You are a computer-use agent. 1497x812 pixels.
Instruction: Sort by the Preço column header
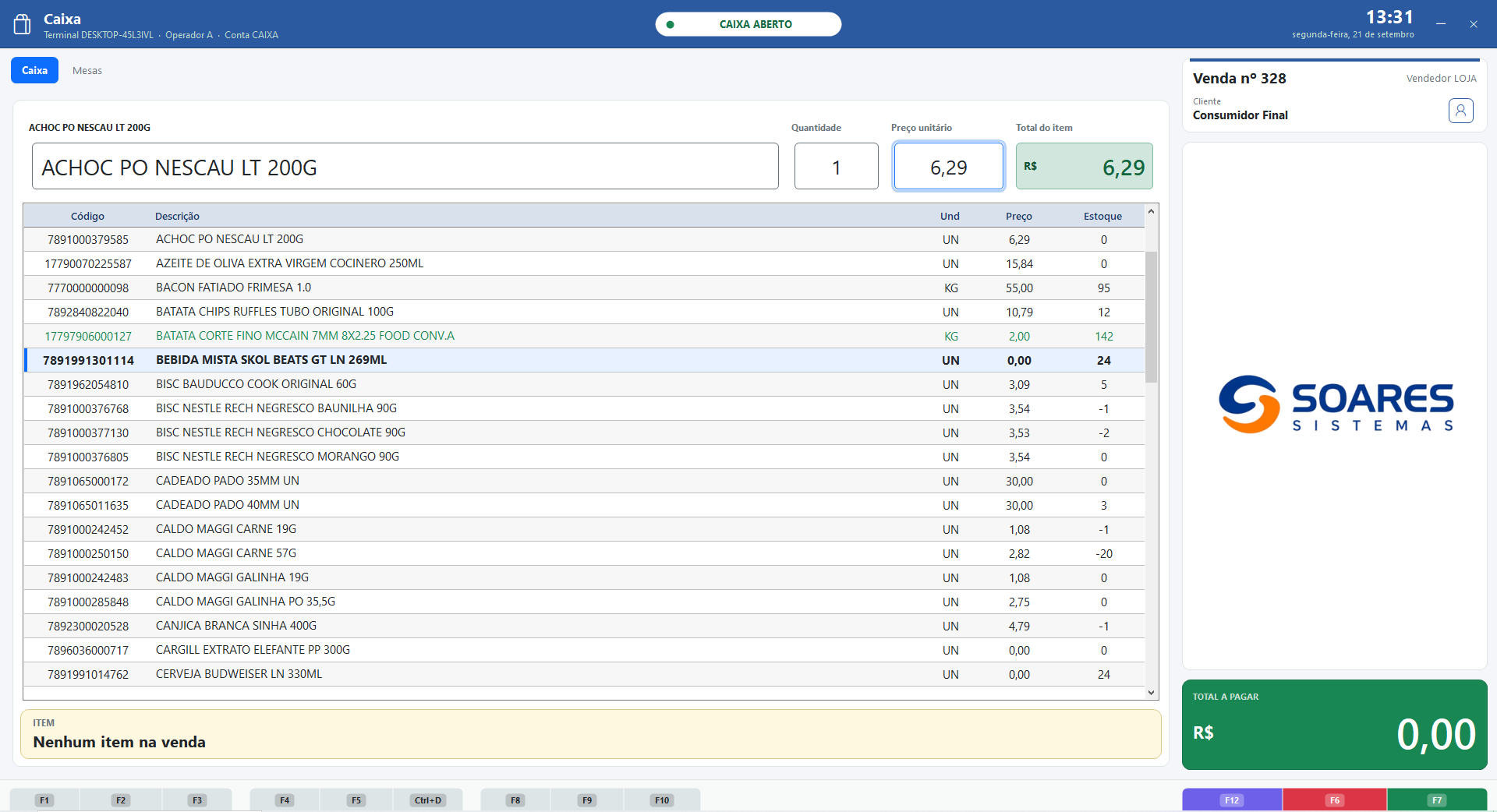pos(1018,216)
